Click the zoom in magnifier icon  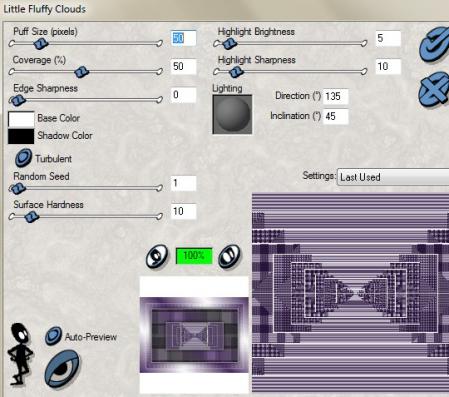pyautogui.click(x=229, y=256)
